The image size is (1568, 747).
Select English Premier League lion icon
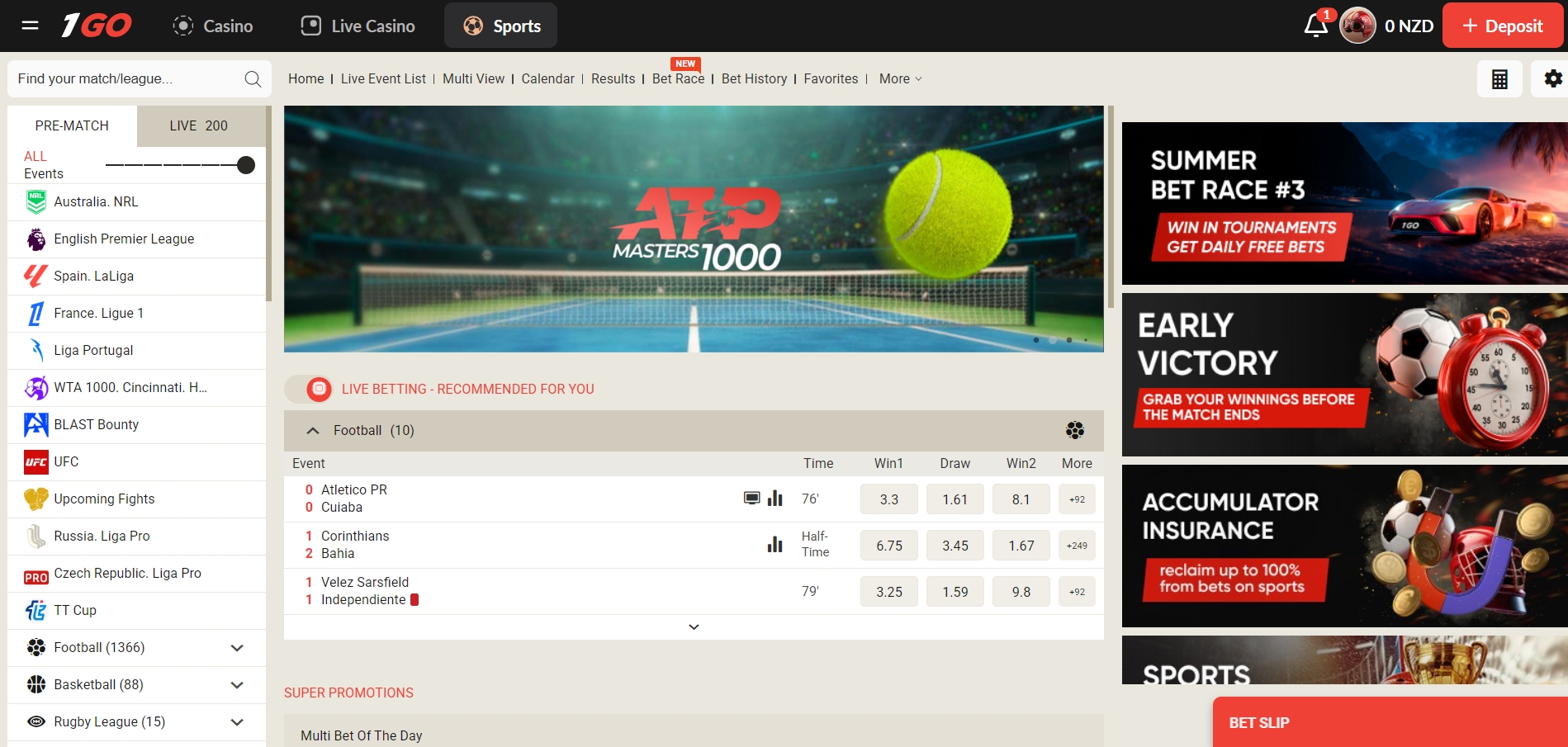[36, 239]
